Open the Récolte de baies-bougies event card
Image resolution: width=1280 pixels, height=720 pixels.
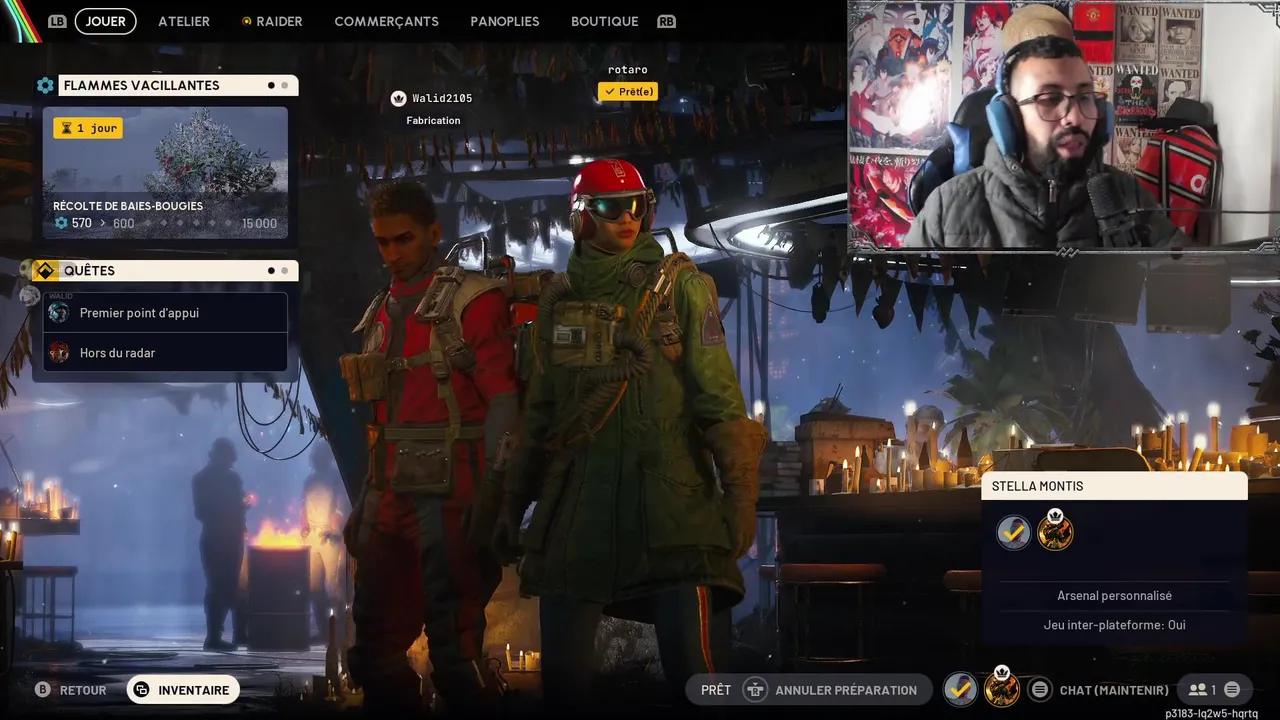pos(165,172)
